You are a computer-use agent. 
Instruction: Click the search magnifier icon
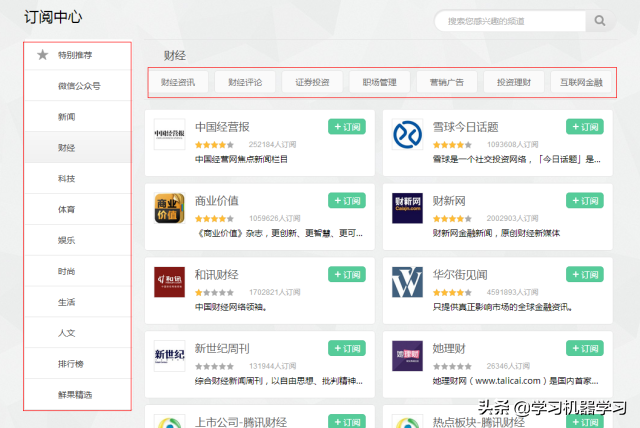(x=600, y=20)
